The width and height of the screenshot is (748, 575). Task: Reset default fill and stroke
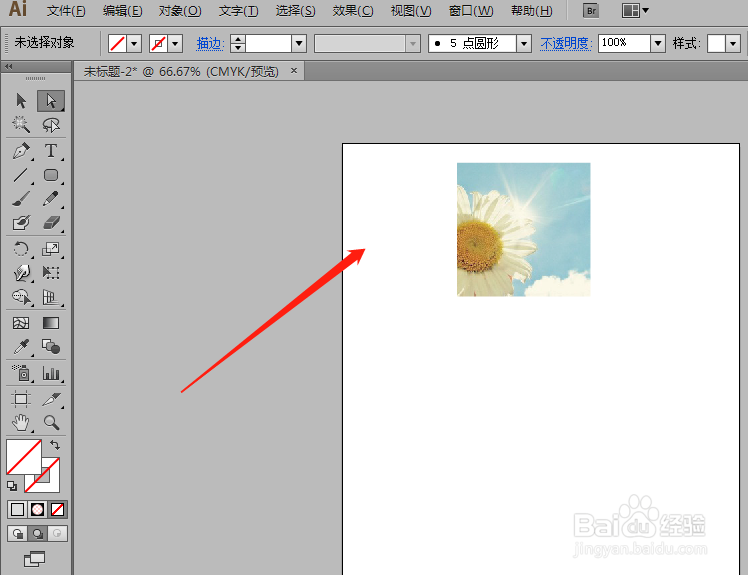(x=12, y=486)
